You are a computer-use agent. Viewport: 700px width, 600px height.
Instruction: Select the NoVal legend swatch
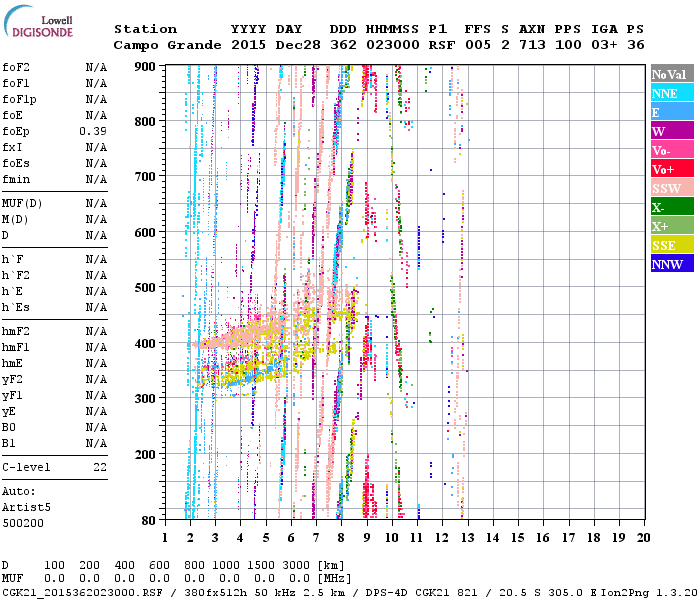pyautogui.click(x=672, y=74)
